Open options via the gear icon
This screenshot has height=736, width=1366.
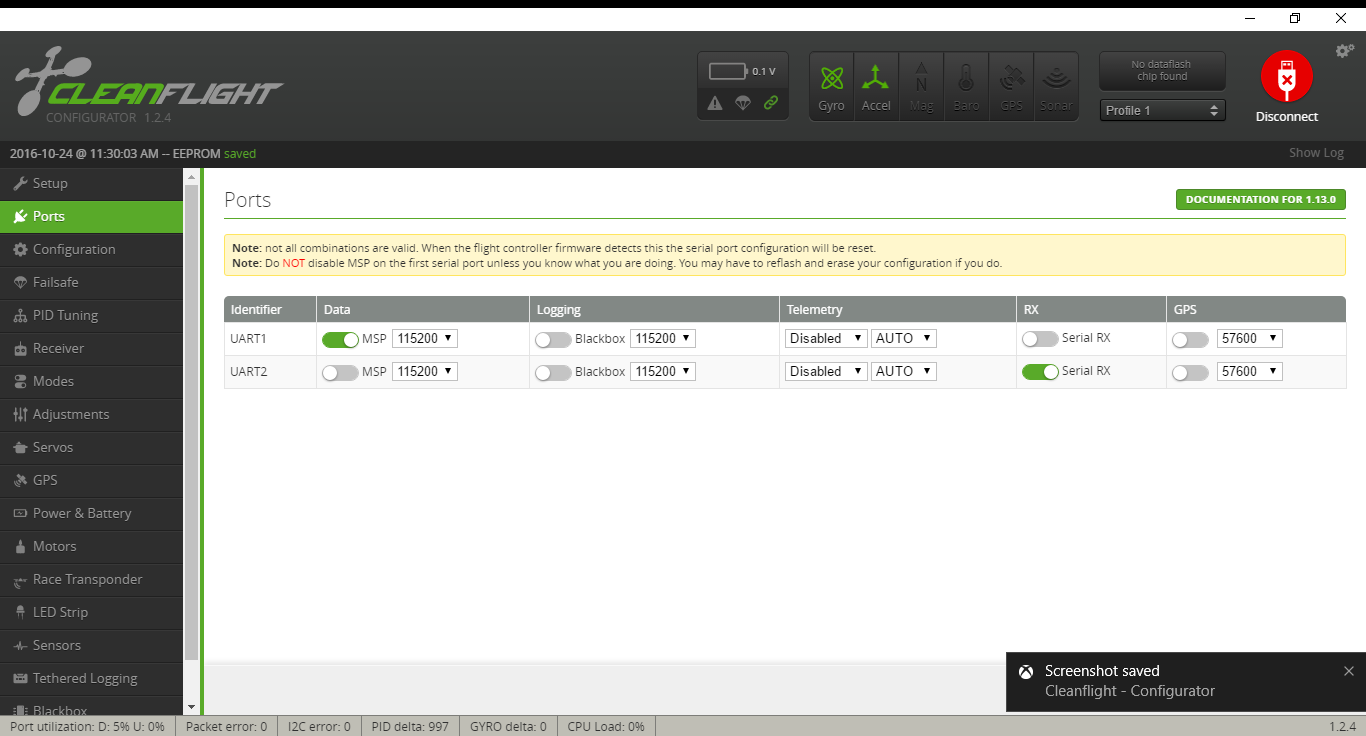coord(1345,50)
